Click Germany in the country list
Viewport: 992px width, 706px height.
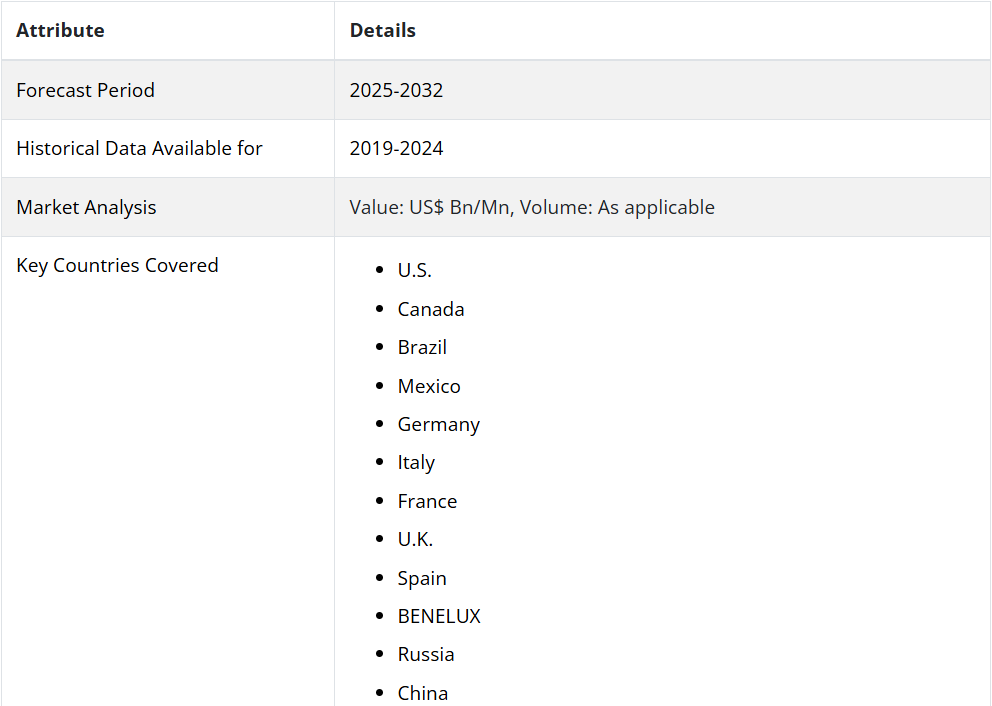(x=438, y=425)
